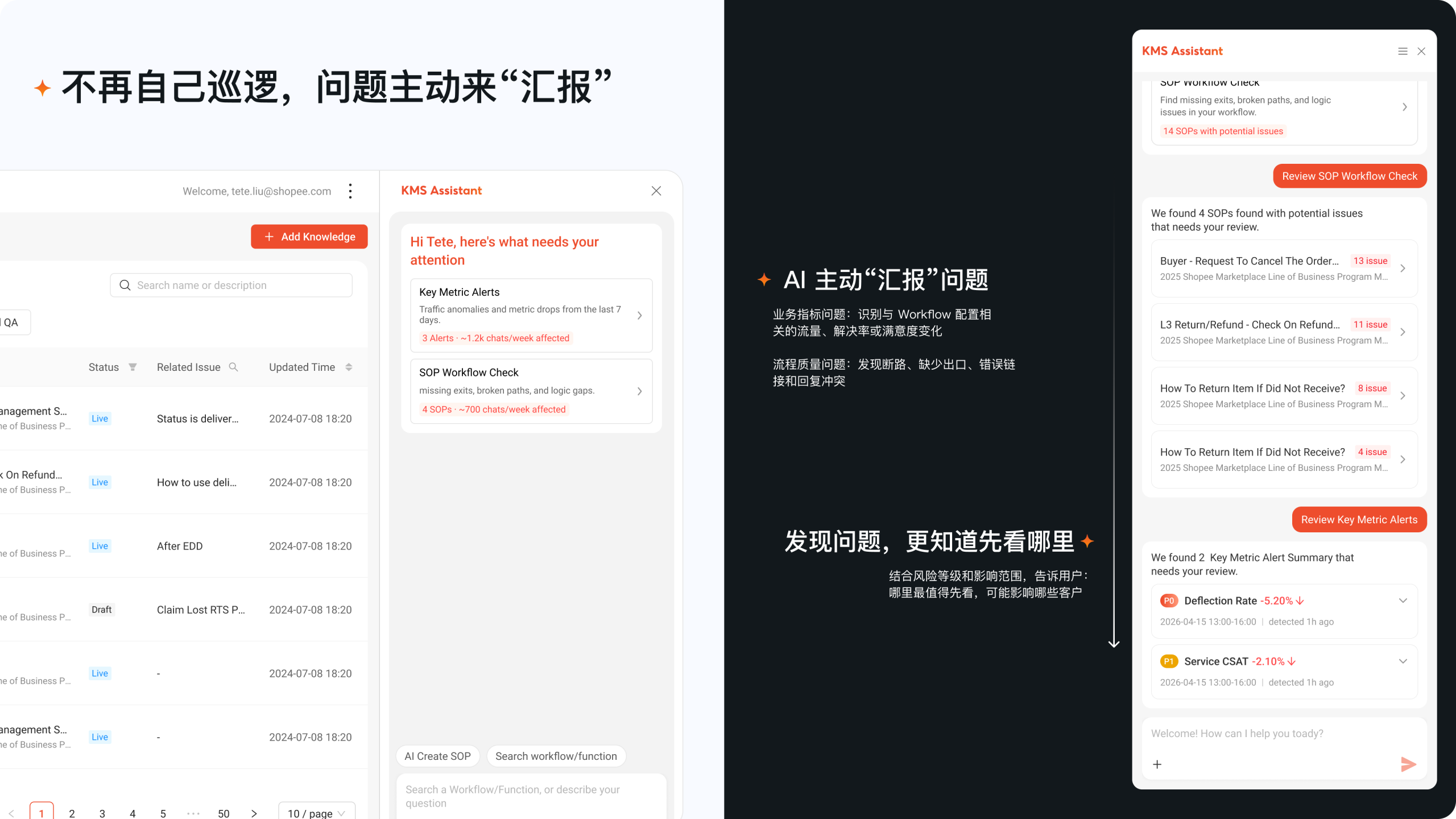Open chevron on the 8 issue Return Item card
This screenshot has width=1456, height=819.
coord(1403,396)
